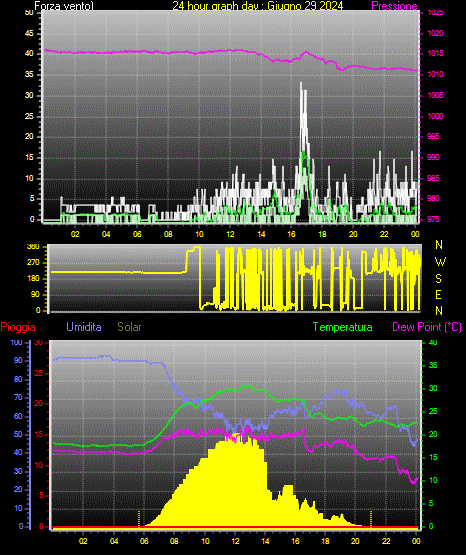The image size is (466, 555).
Task: Click the Solar legend label
Action: click(x=129, y=327)
